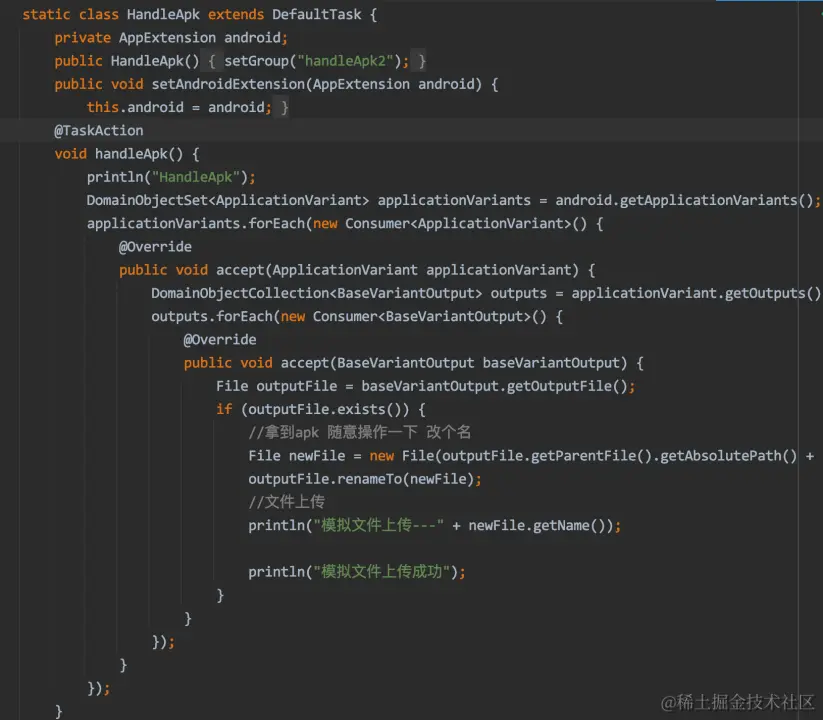Click the DomainObjectSet<ApplicationVariant> type
This screenshot has width=823, height=720.
click(228, 200)
